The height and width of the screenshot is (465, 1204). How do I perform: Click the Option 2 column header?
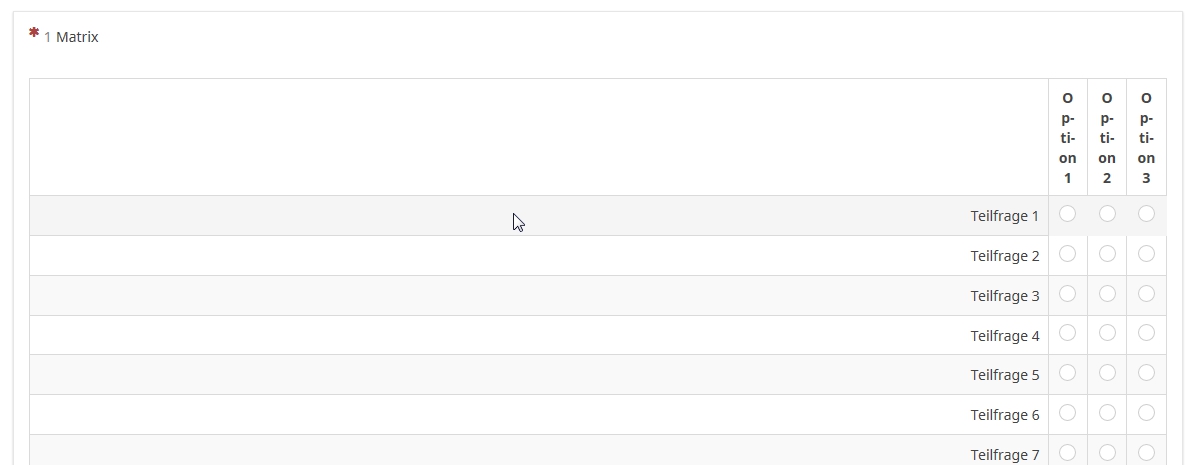pos(1107,138)
